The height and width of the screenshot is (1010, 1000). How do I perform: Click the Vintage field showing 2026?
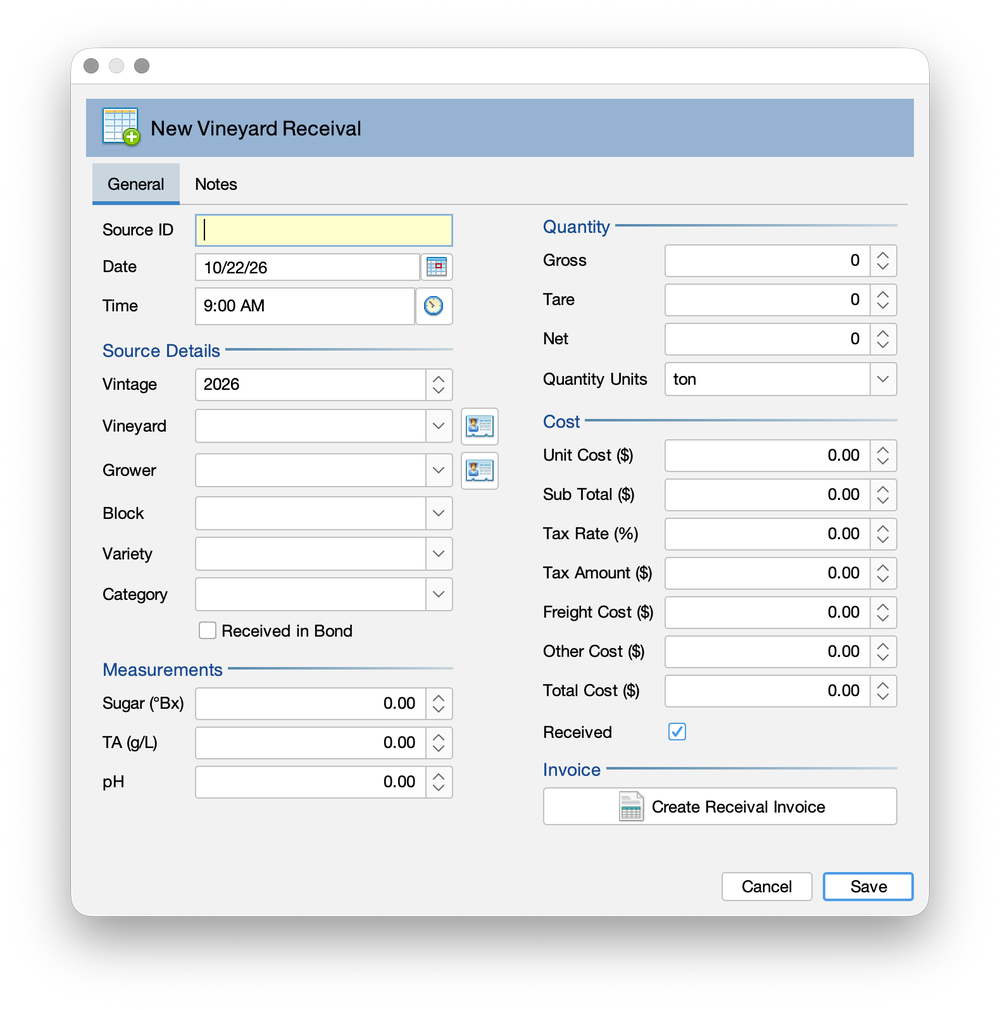pos(311,385)
